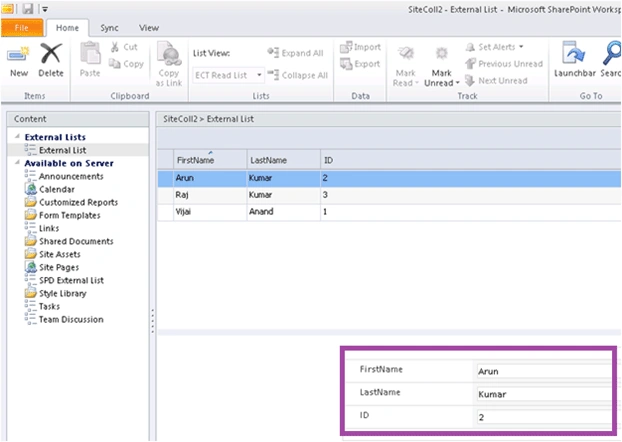Select the Vijai row in the list

pos(390,211)
